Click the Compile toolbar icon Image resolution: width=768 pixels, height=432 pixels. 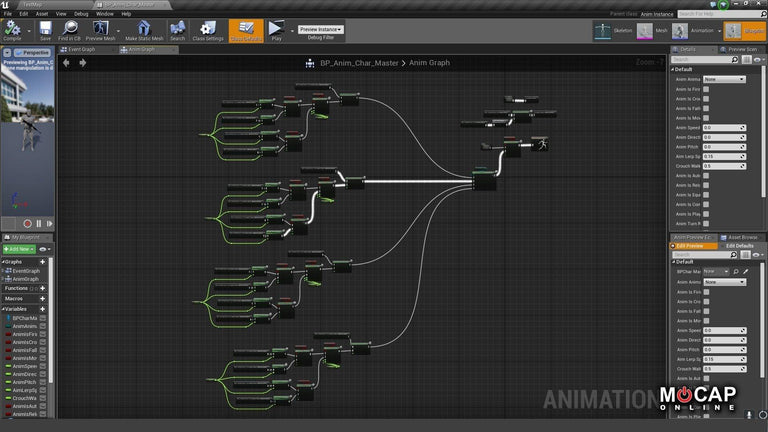click(14, 30)
